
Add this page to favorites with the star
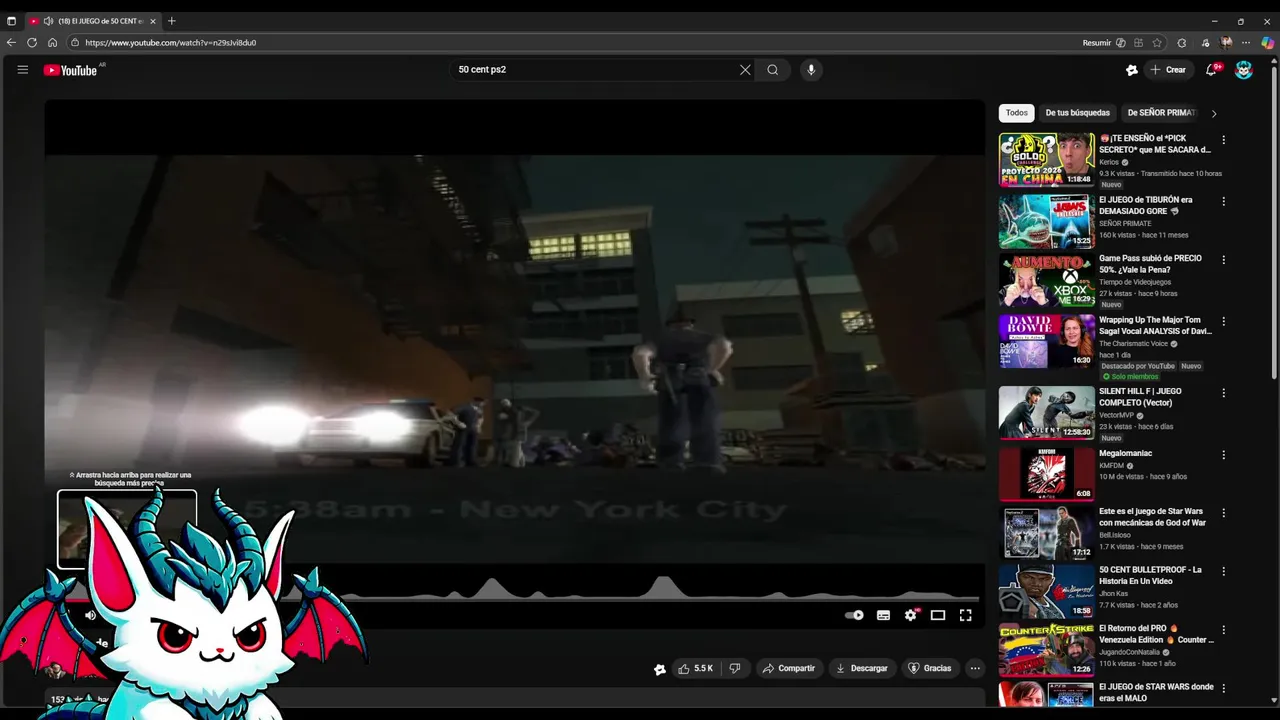click(x=1157, y=43)
